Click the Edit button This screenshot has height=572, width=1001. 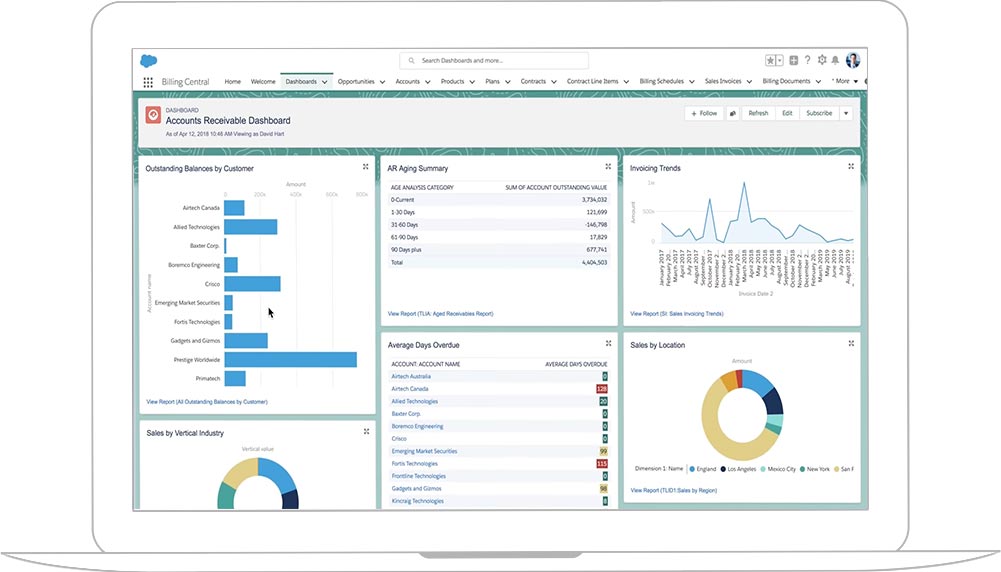click(787, 114)
